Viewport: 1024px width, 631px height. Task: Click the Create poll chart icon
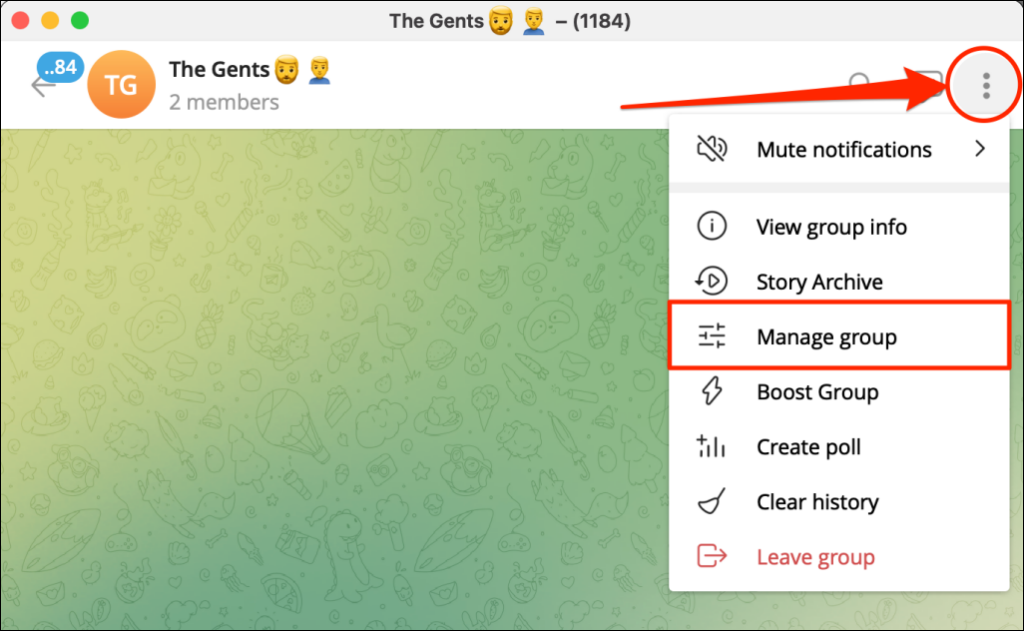pos(711,447)
